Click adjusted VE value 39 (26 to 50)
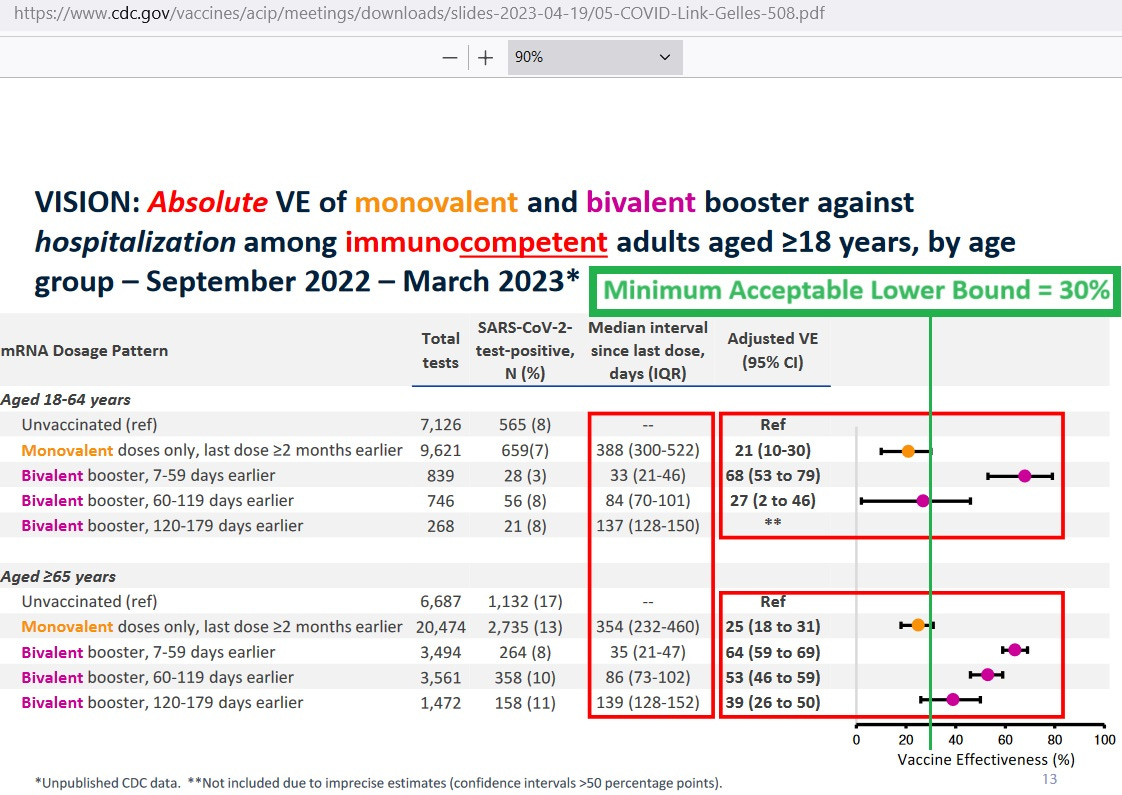Image resolution: width=1122 pixels, height=795 pixels. tap(773, 703)
